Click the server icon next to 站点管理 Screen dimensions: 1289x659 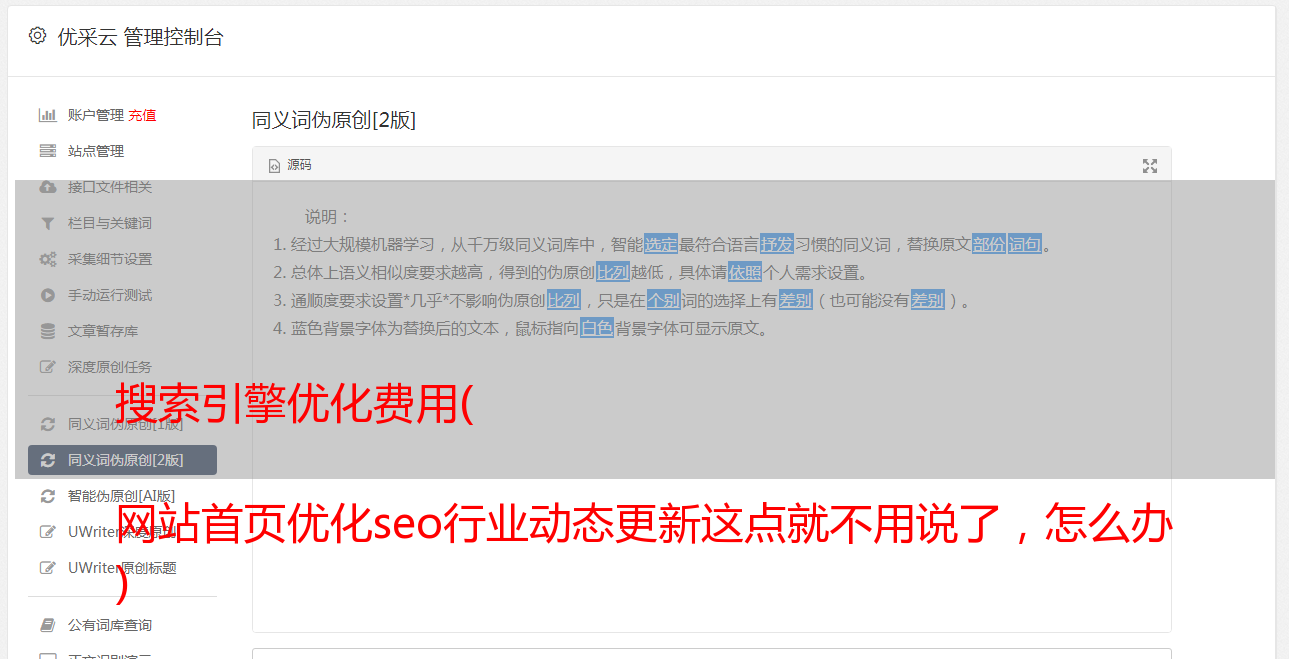[47, 151]
